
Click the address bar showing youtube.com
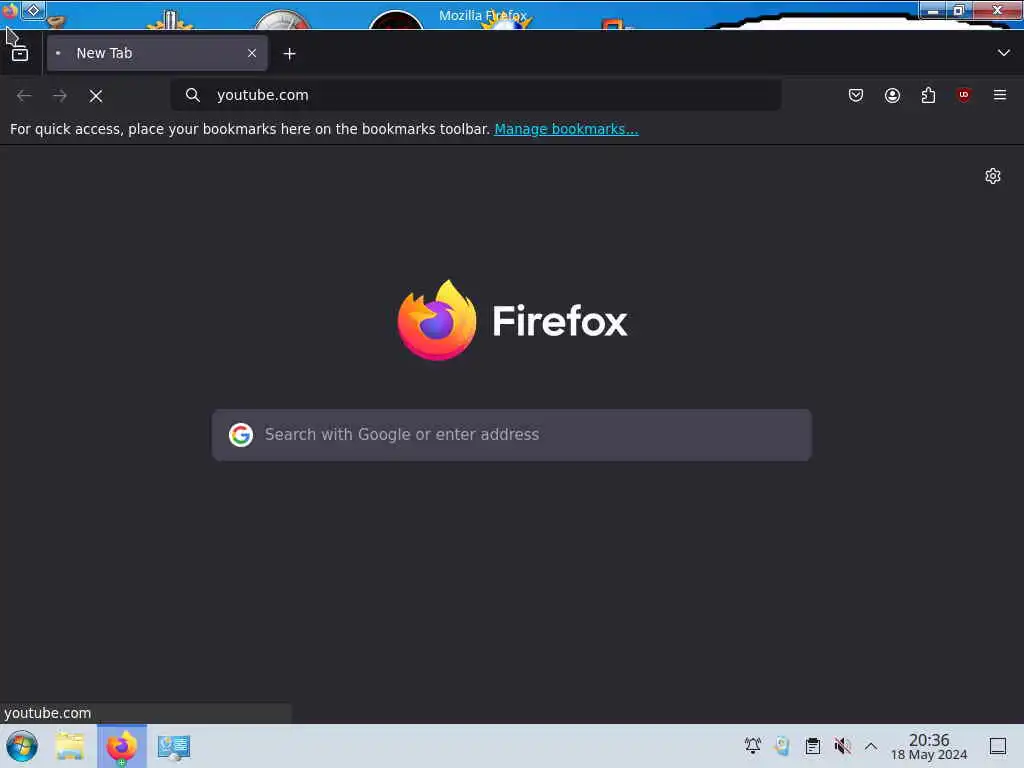(476, 95)
